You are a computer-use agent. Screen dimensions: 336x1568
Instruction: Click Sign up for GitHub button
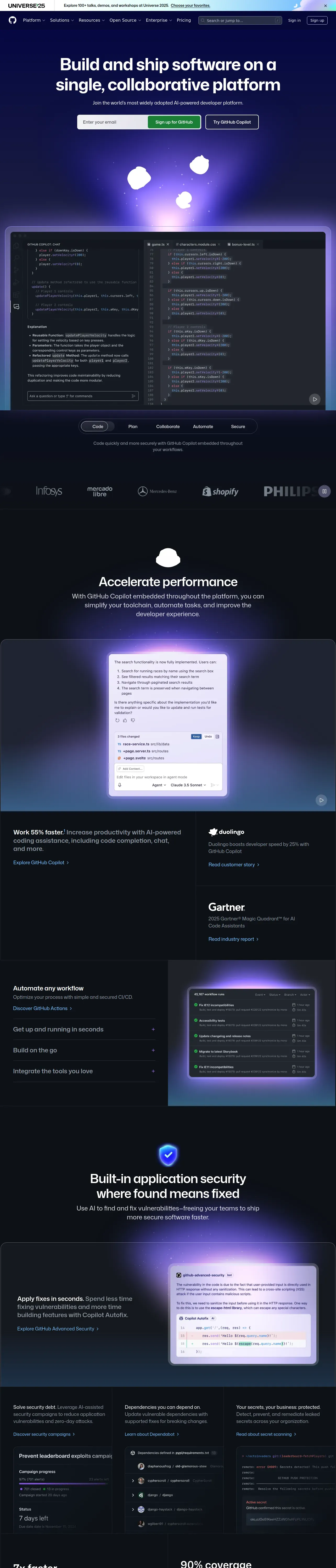click(x=174, y=122)
